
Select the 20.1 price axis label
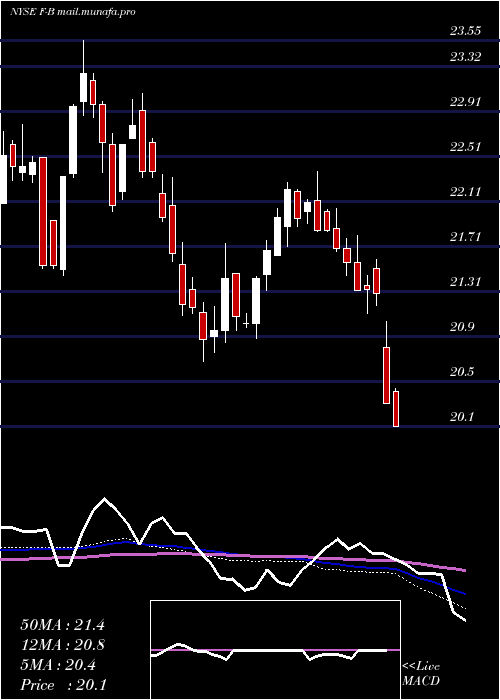(462, 417)
